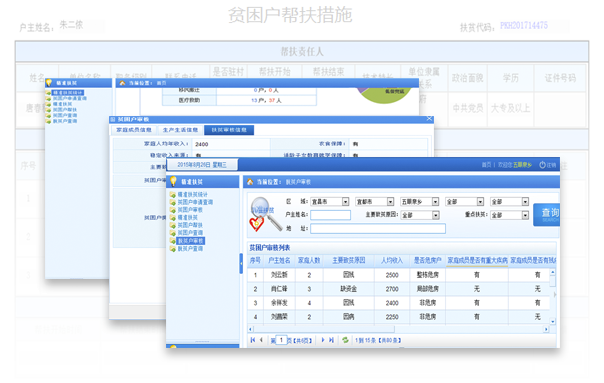604x383 pixels.
Task: Click next page arrow in pager
Action: [x=323, y=340]
